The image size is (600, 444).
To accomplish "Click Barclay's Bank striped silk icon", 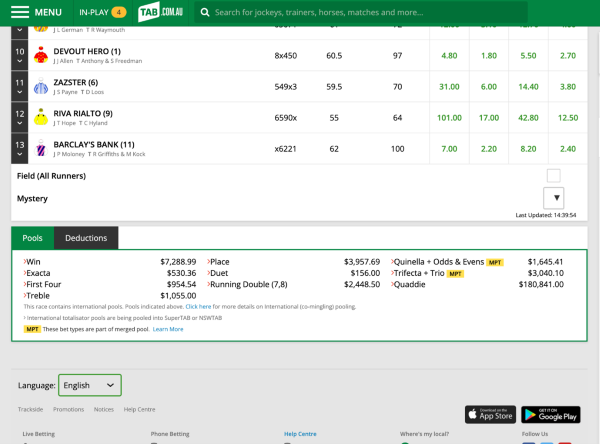I will 41,149.
